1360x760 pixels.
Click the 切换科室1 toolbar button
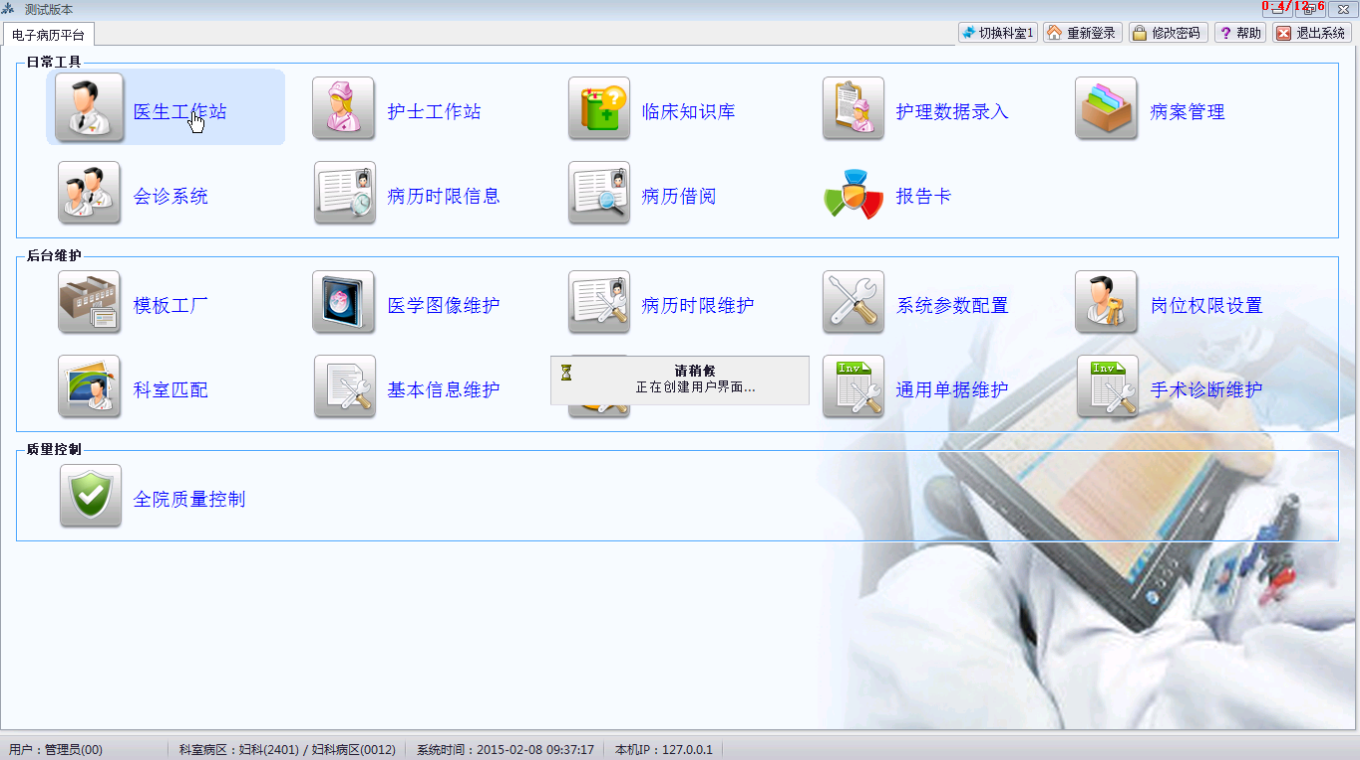[997, 33]
